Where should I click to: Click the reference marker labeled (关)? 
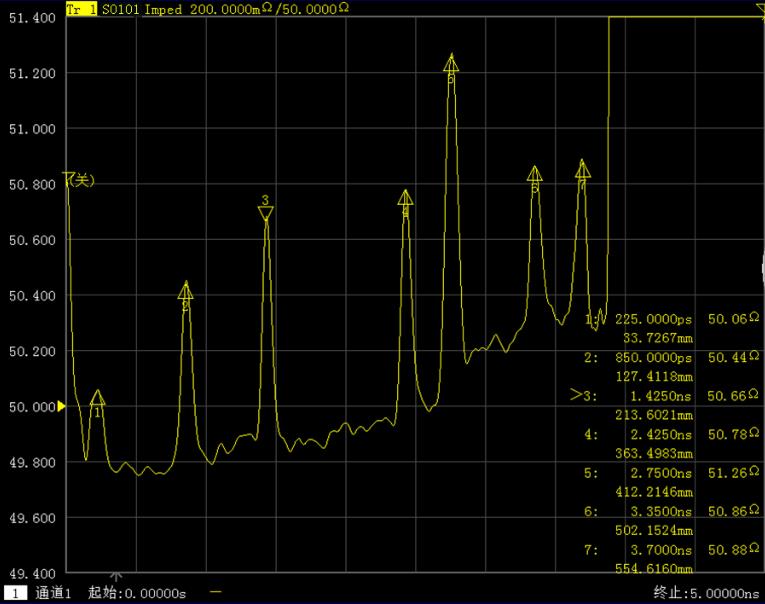pyautogui.click(x=79, y=180)
